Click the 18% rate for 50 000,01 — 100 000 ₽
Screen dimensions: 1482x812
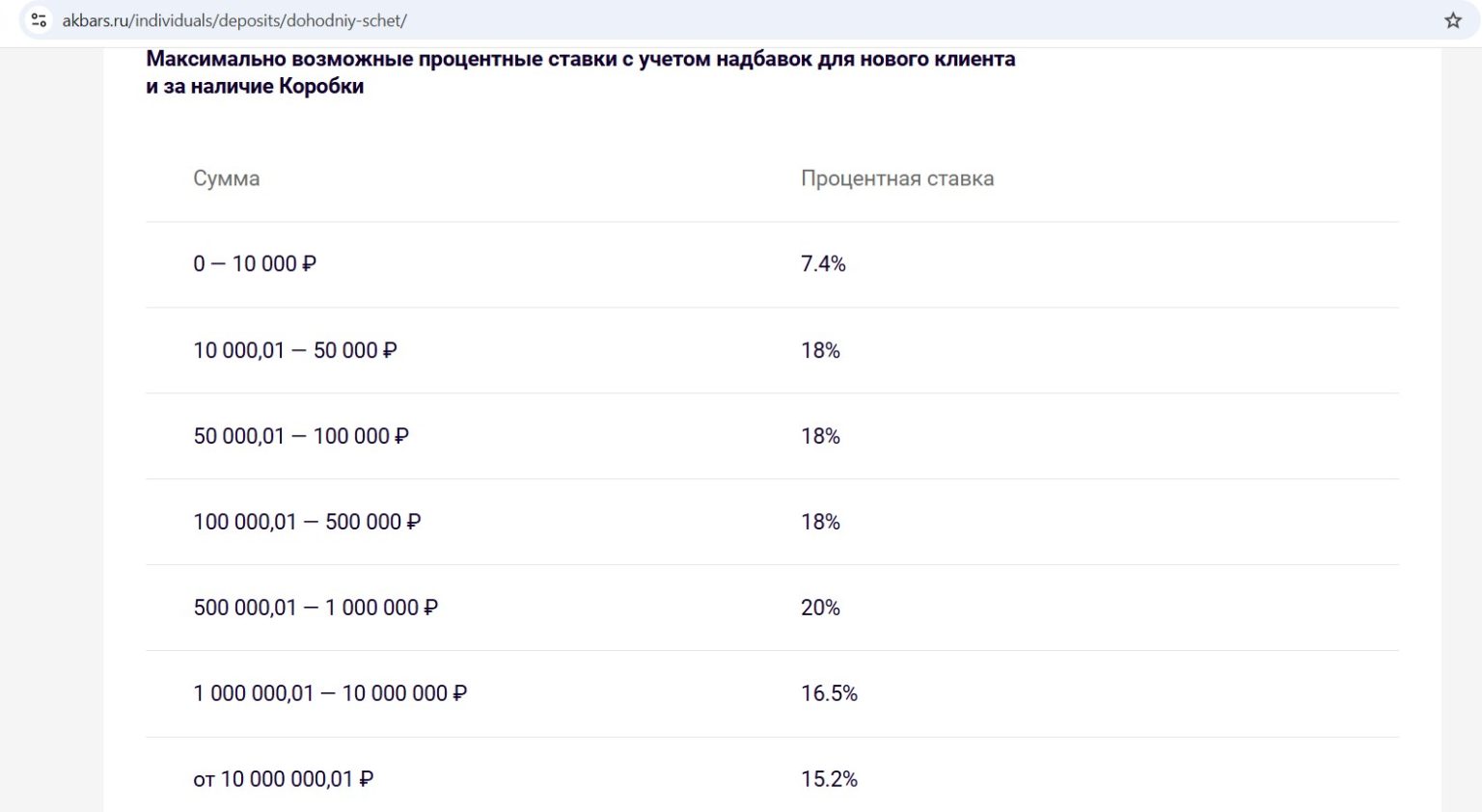pyautogui.click(x=820, y=436)
